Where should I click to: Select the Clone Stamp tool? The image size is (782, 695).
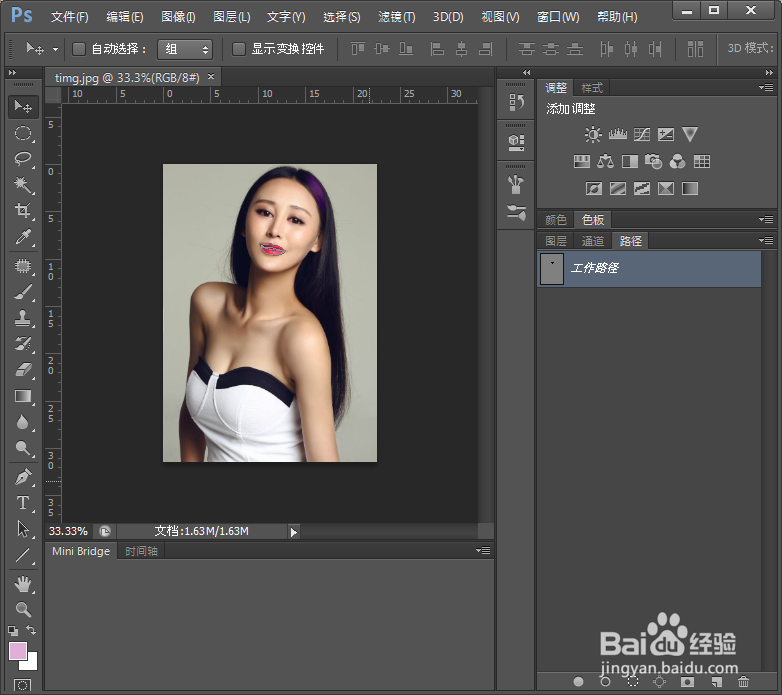pos(23,318)
